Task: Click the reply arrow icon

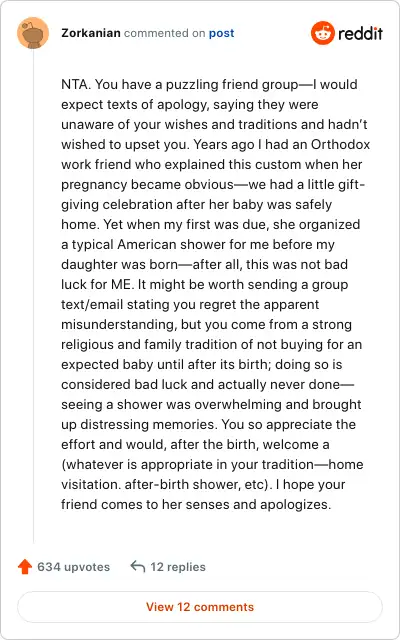Action: click(x=138, y=567)
